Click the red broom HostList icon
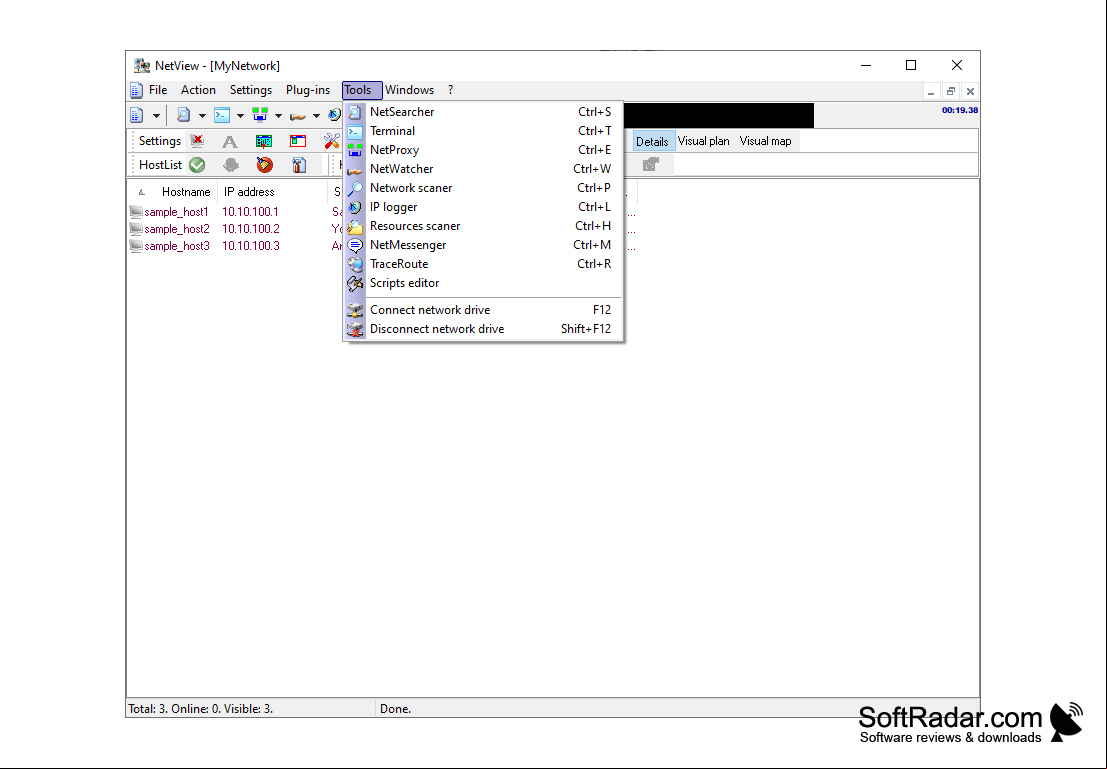Viewport: 1107px width, 769px height. coord(265,165)
